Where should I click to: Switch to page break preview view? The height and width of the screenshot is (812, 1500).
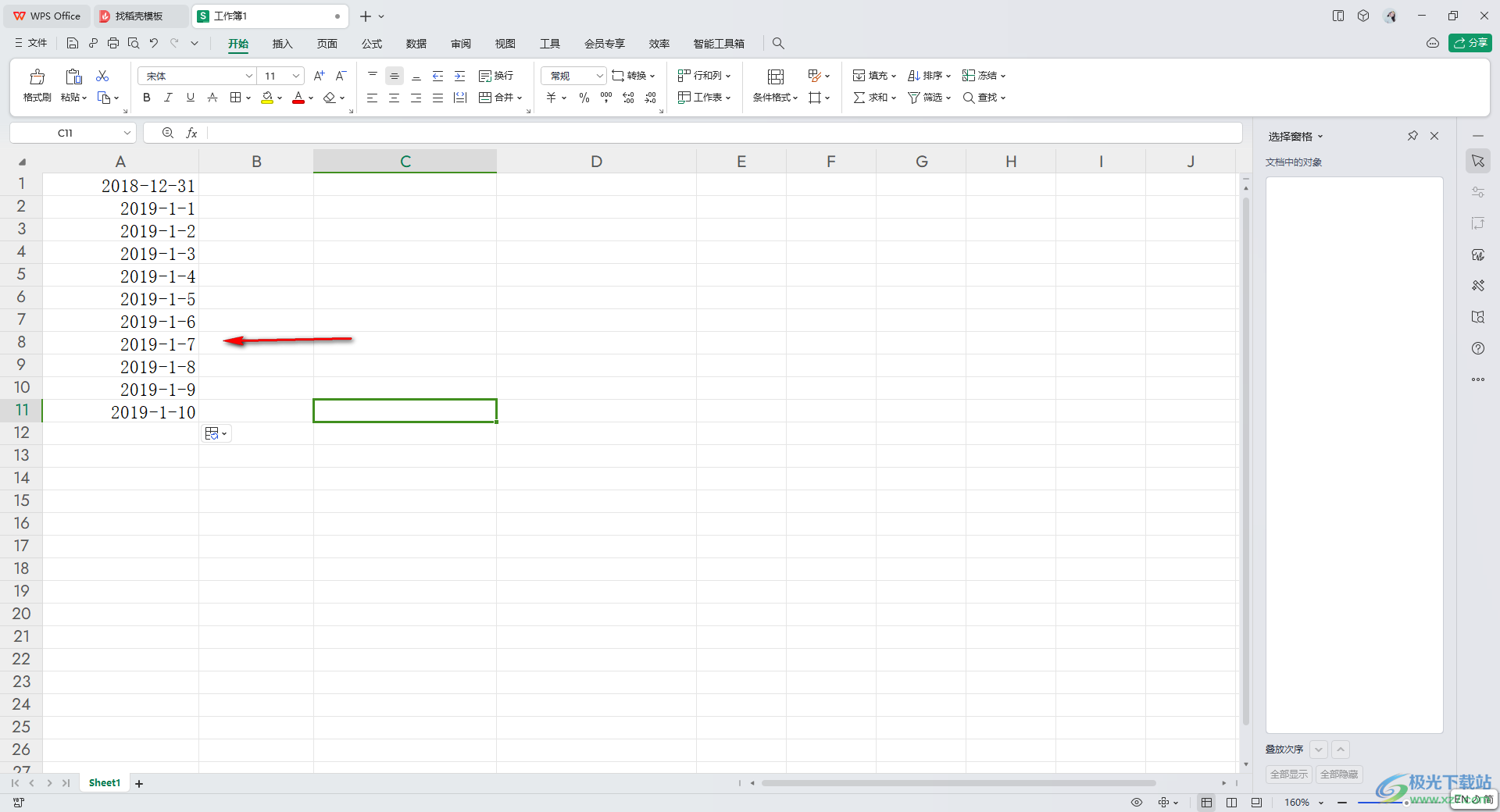tap(1232, 802)
